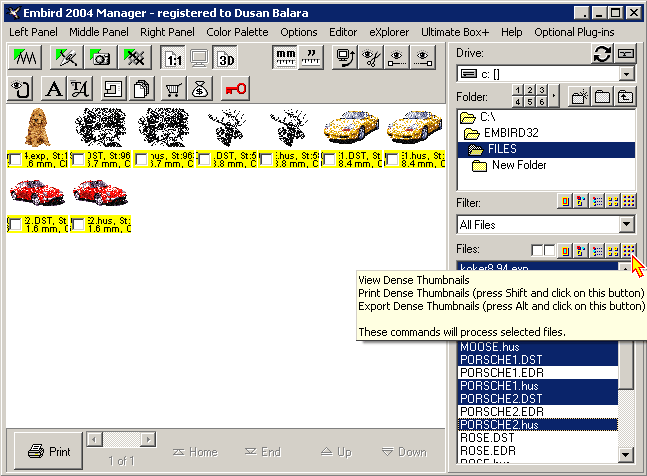Click the Filter row dense grid icon
Image resolution: width=647 pixels, height=476 pixels.
[x=628, y=201]
